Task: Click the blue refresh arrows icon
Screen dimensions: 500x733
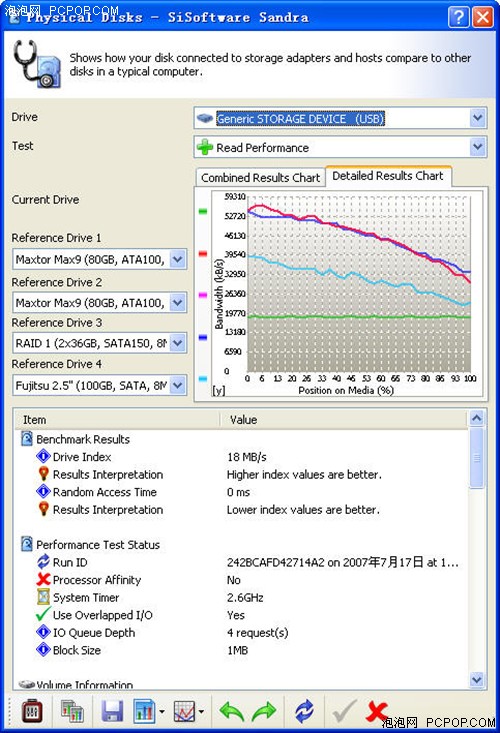Action: (304, 711)
